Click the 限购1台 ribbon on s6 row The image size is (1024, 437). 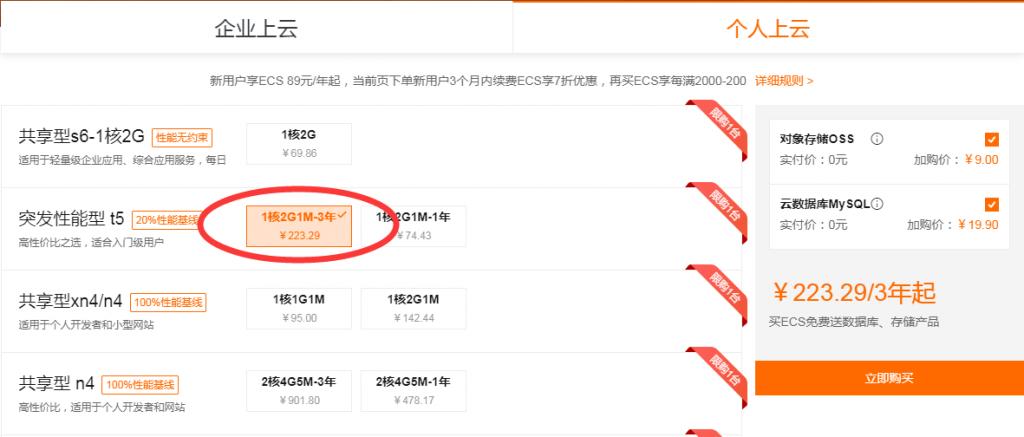pyautogui.click(x=722, y=128)
